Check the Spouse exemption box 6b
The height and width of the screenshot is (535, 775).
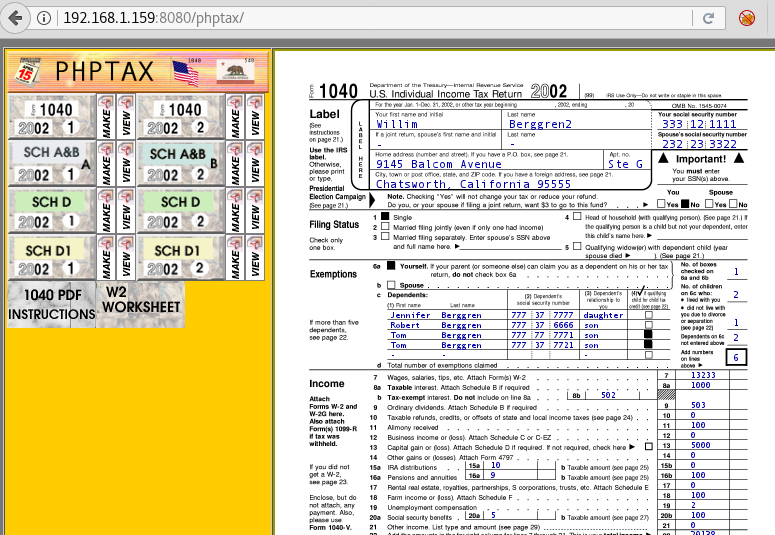click(x=391, y=285)
